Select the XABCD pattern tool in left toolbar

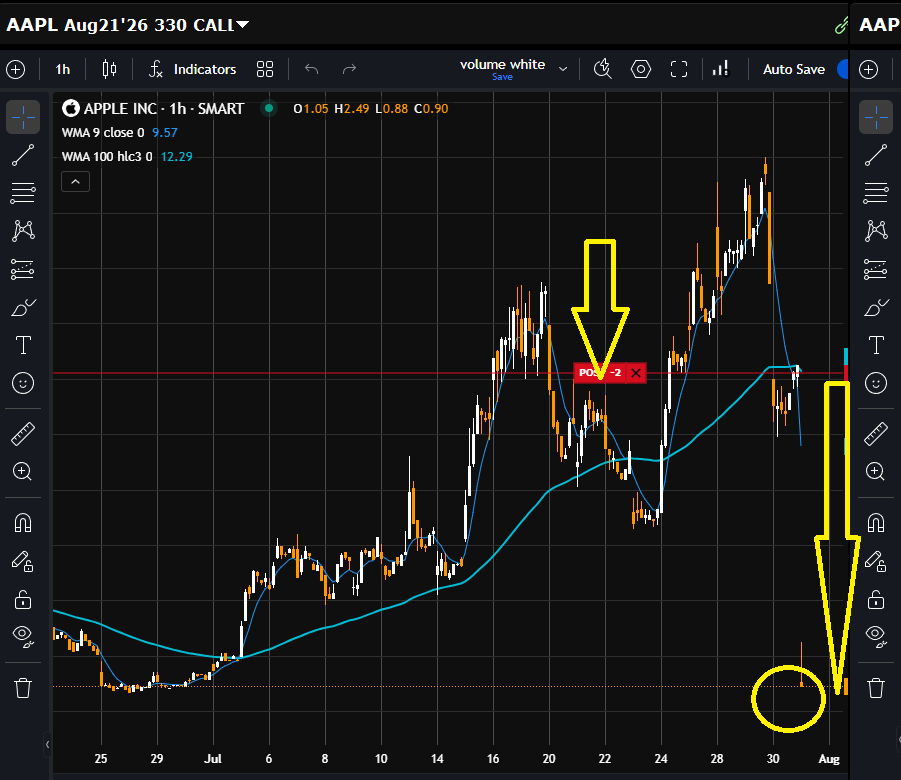coord(23,231)
